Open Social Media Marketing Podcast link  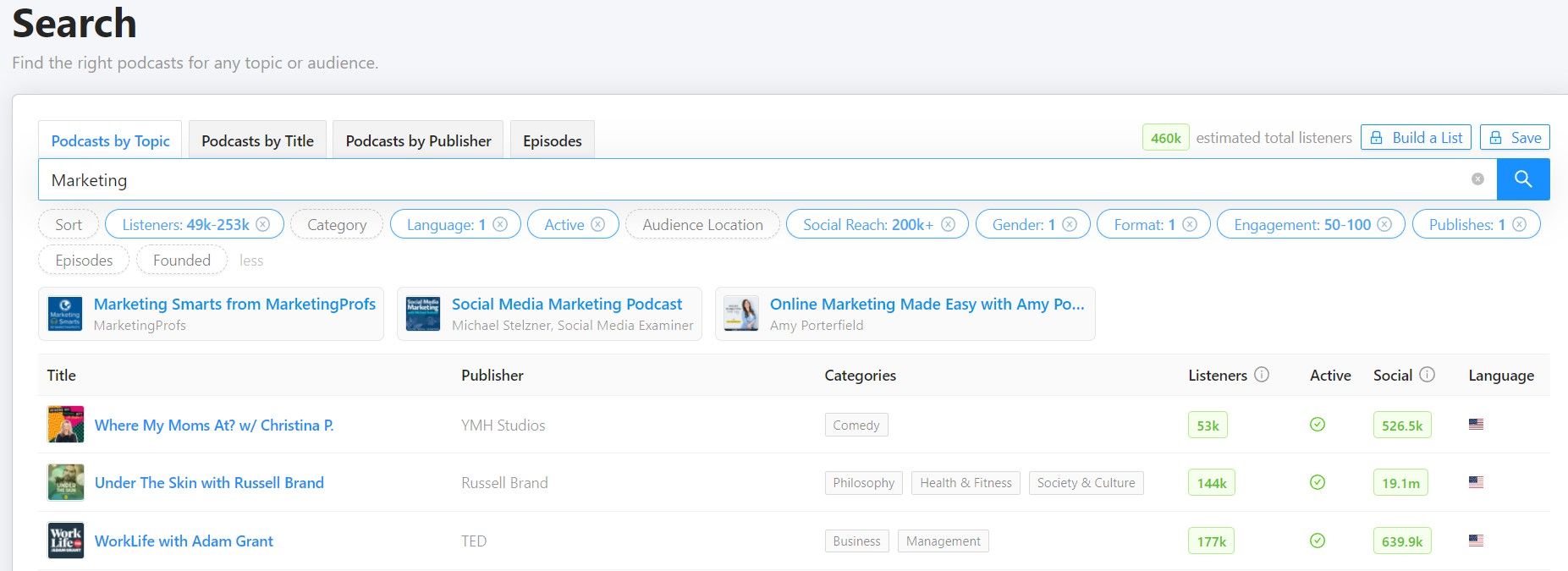(567, 304)
